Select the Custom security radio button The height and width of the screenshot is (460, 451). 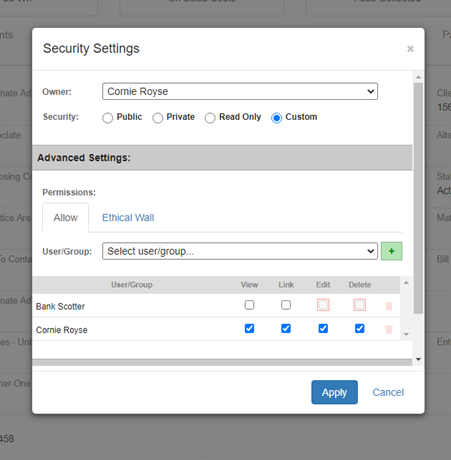pyautogui.click(x=276, y=118)
